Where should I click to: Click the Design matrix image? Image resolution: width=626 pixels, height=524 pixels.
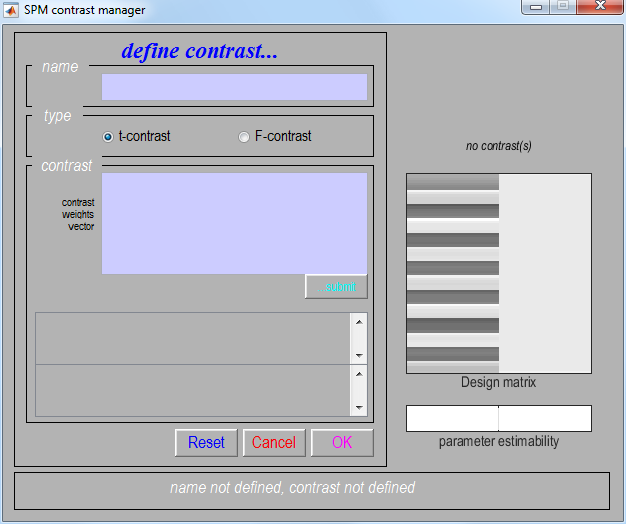click(498, 273)
